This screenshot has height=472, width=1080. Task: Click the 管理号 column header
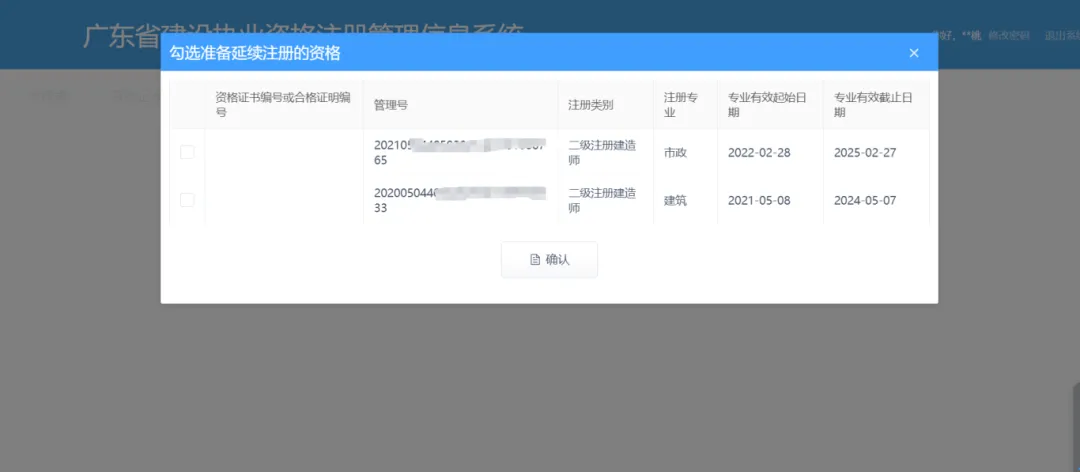(390, 105)
